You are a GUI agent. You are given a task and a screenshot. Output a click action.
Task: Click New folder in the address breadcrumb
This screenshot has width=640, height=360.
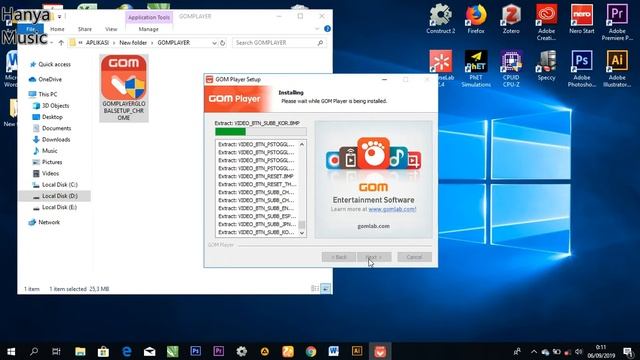coord(133,42)
